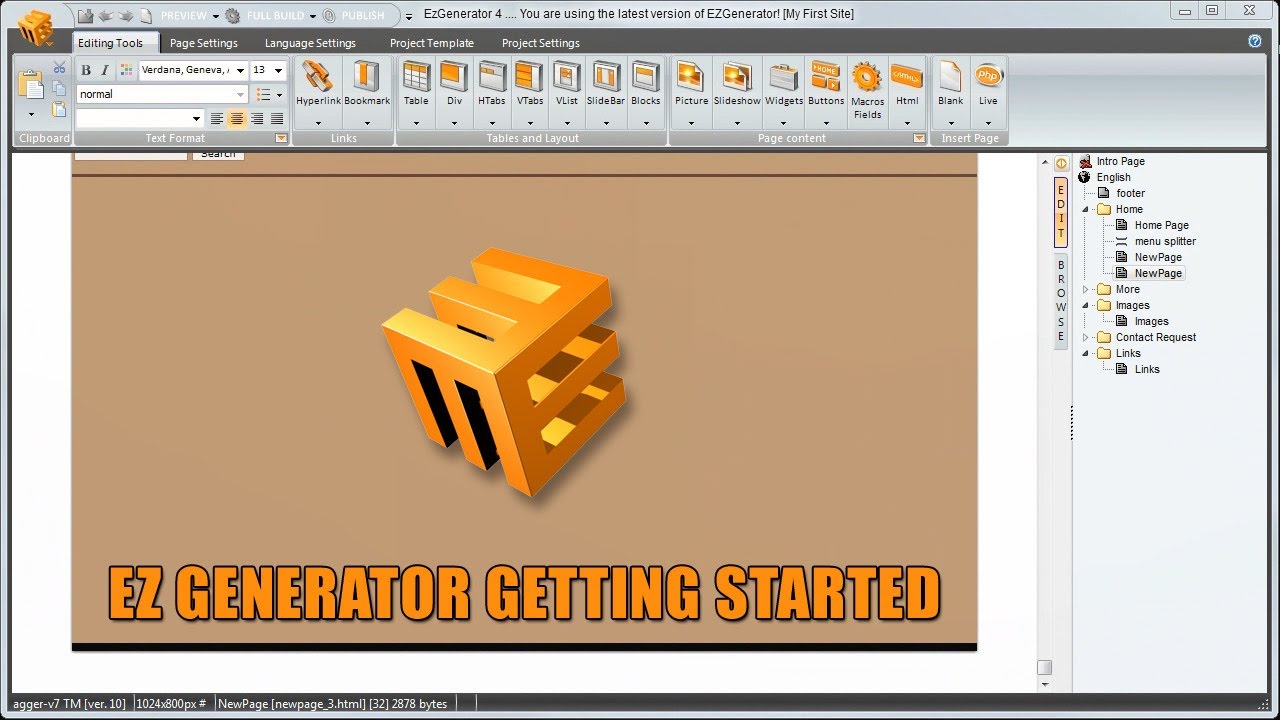Insert a Live php page
The image size is (1280, 720).
pos(988,77)
